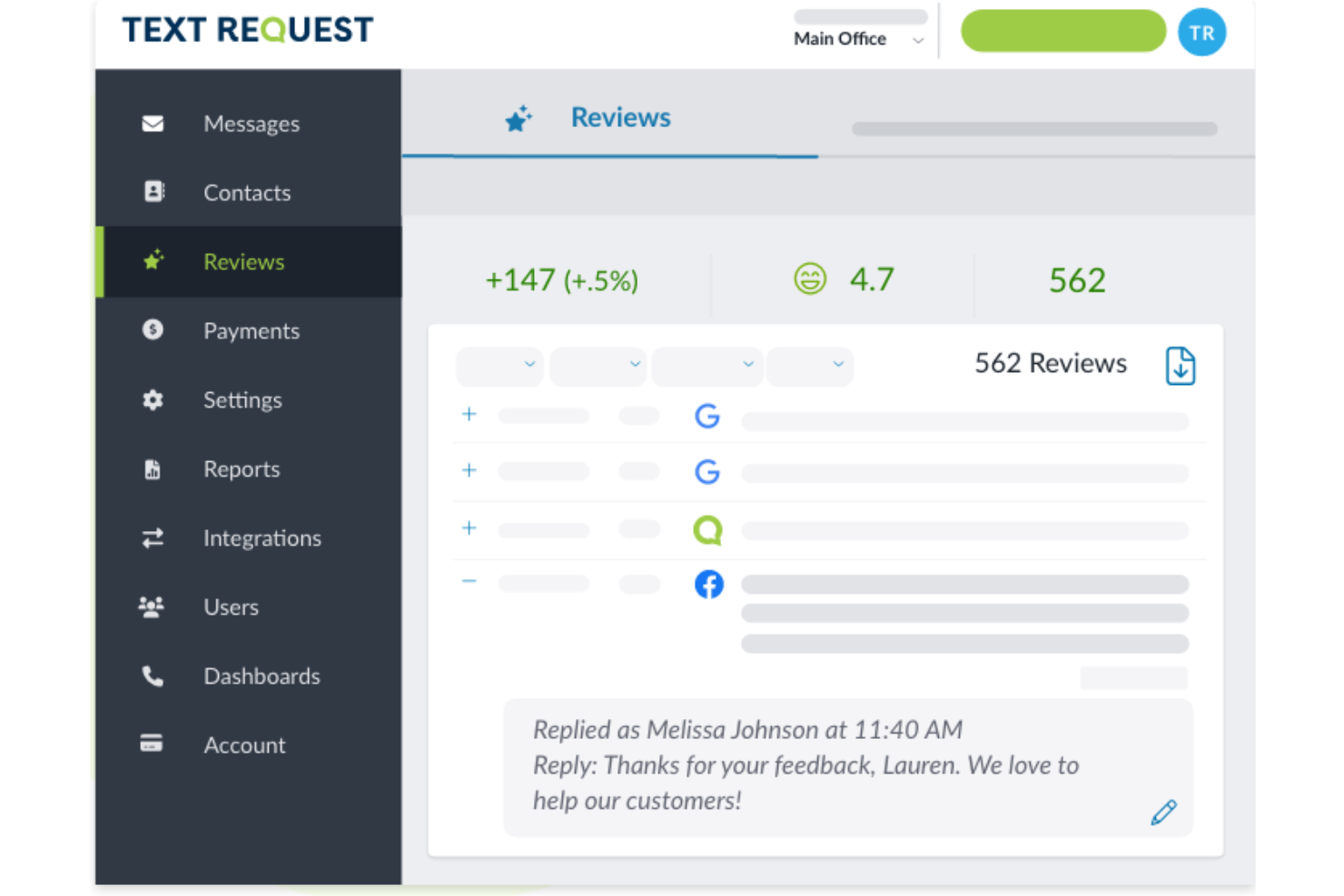1344x896 pixels.
Task: Click the Reports document chart icon
Action: point(153,468)
